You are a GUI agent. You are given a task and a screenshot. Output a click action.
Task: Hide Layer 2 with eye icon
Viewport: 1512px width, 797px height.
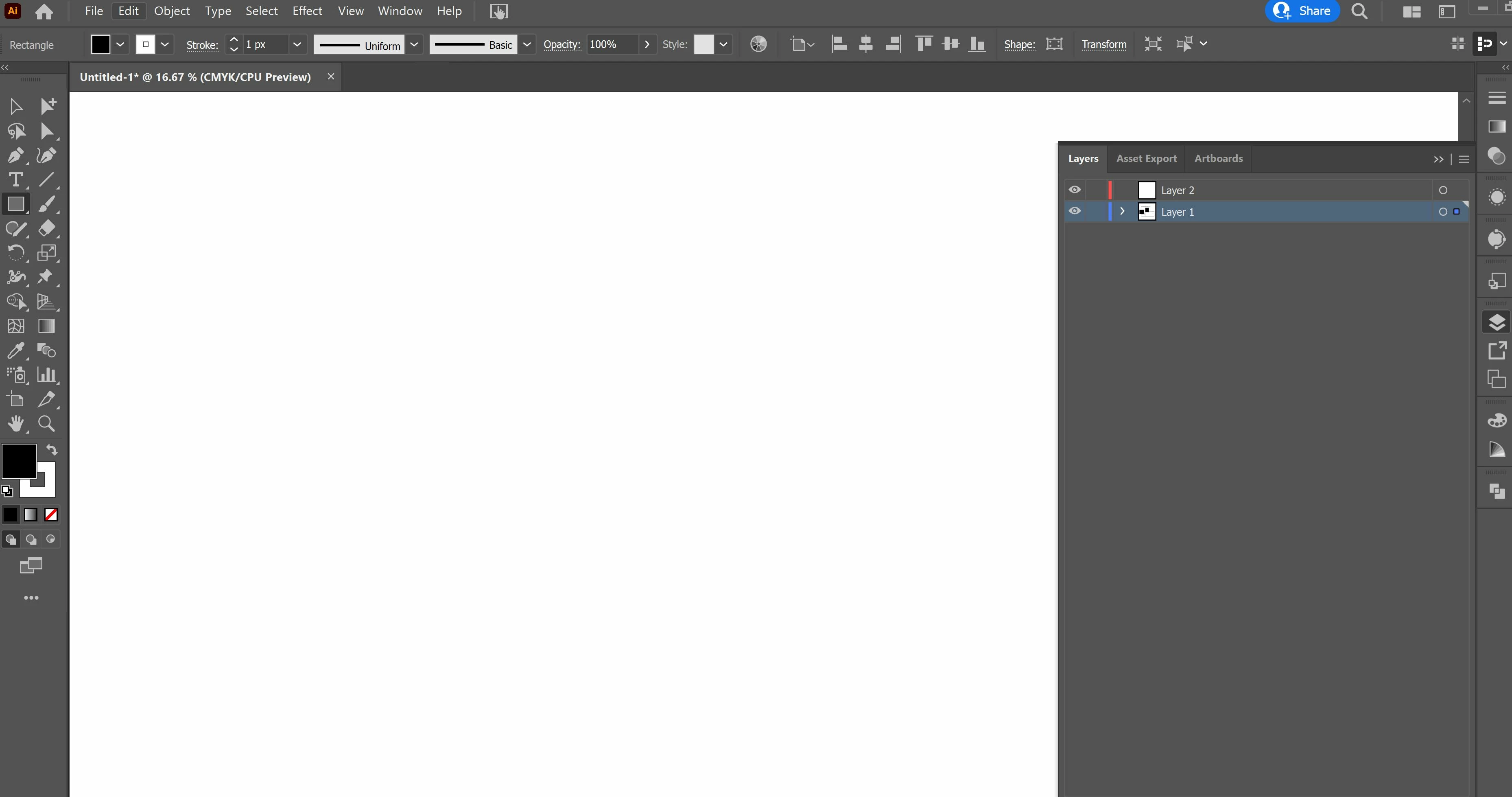(1074, 190)
